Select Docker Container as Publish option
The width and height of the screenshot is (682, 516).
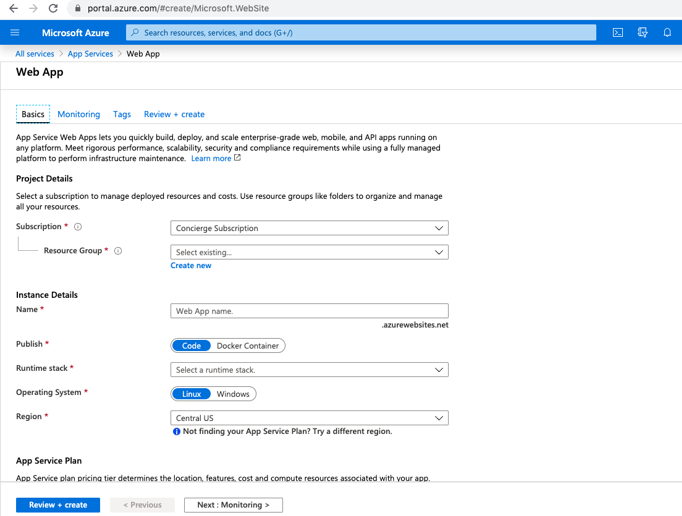point(247,346)
